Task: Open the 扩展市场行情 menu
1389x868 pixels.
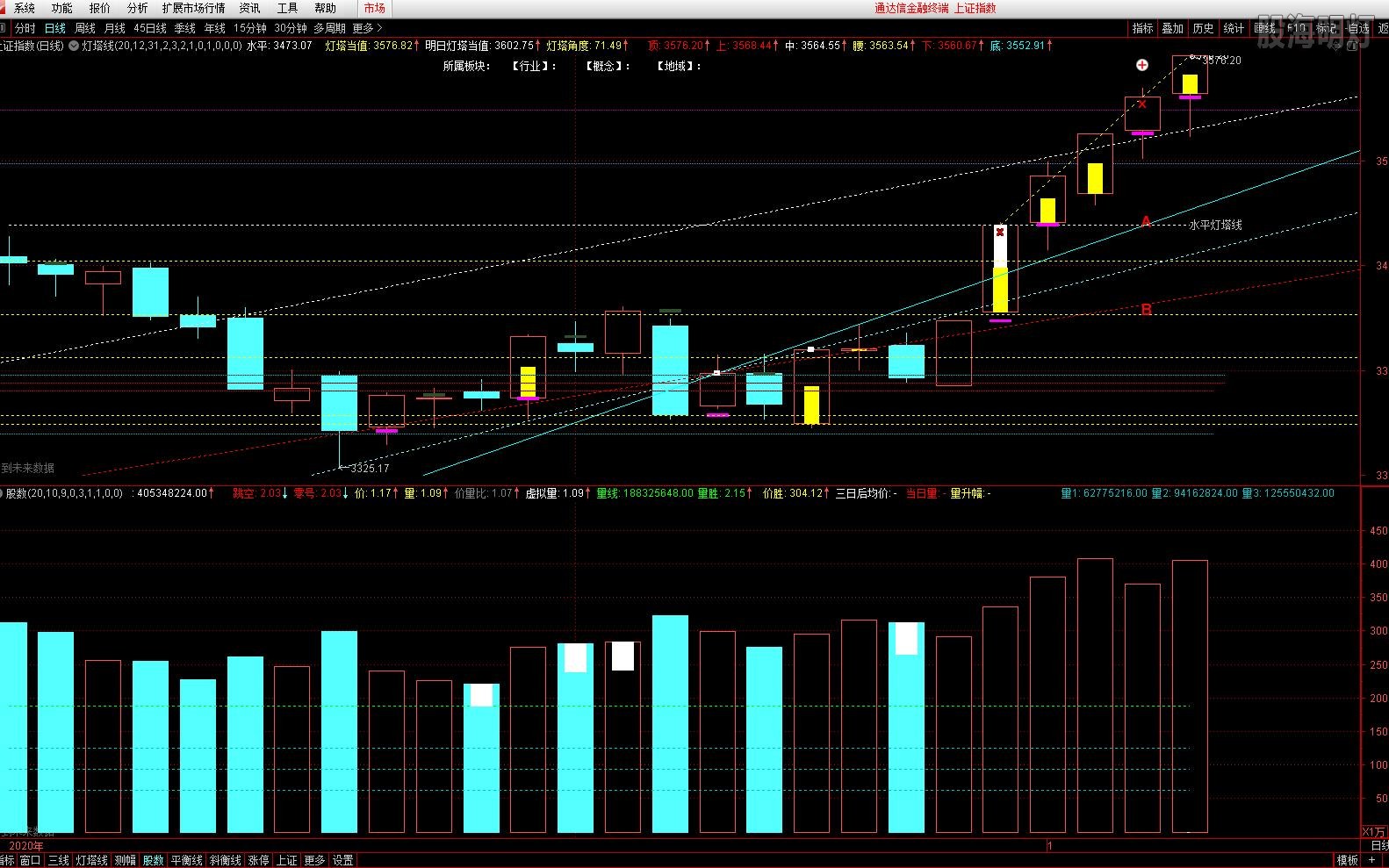Action: pyautogui.click(x=194, y=8)
